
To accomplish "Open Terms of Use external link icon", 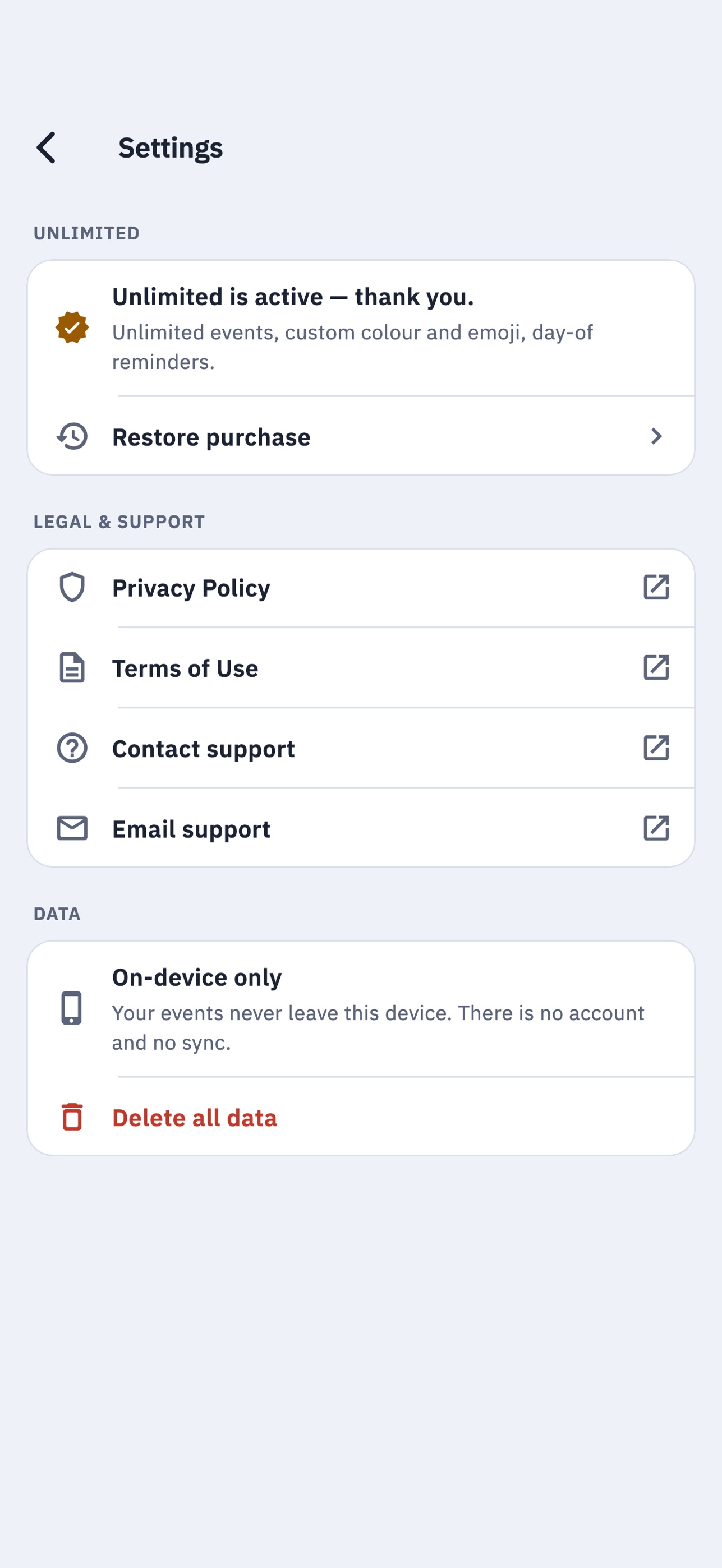I will coord(656,668).
